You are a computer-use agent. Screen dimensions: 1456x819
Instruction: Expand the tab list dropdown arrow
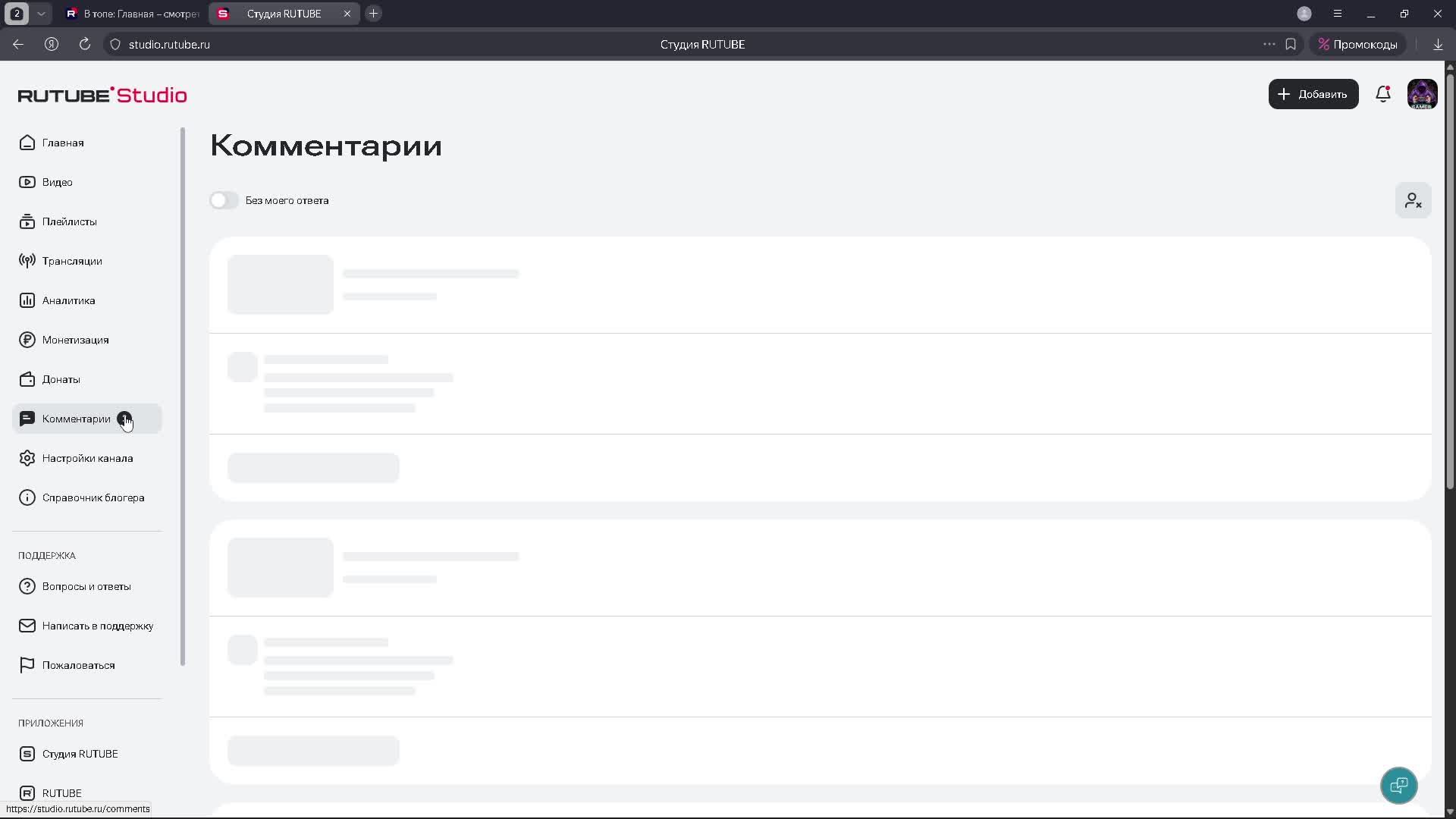click(x=41, y=14)
